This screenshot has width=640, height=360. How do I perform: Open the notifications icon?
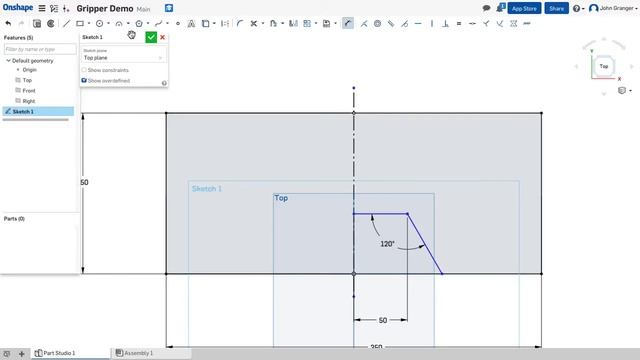pos(500,8)
